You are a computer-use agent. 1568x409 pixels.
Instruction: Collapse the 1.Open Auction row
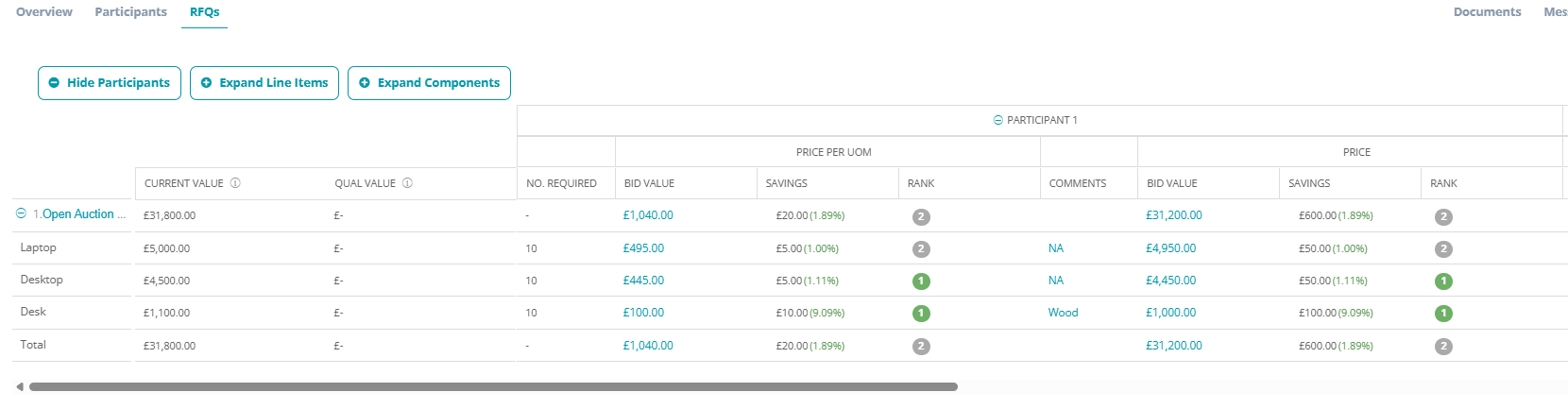tap(21, 214)
